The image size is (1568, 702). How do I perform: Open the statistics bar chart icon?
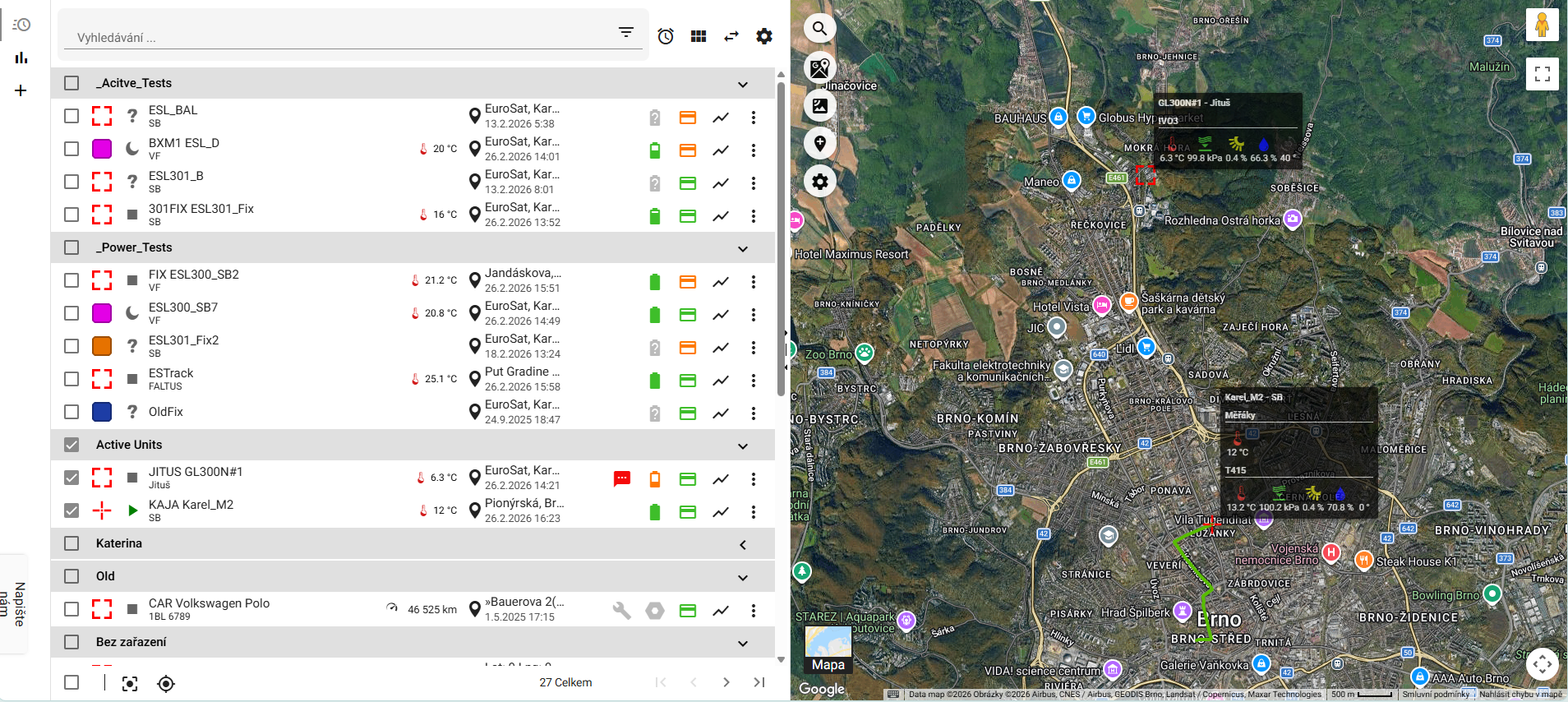21,58
